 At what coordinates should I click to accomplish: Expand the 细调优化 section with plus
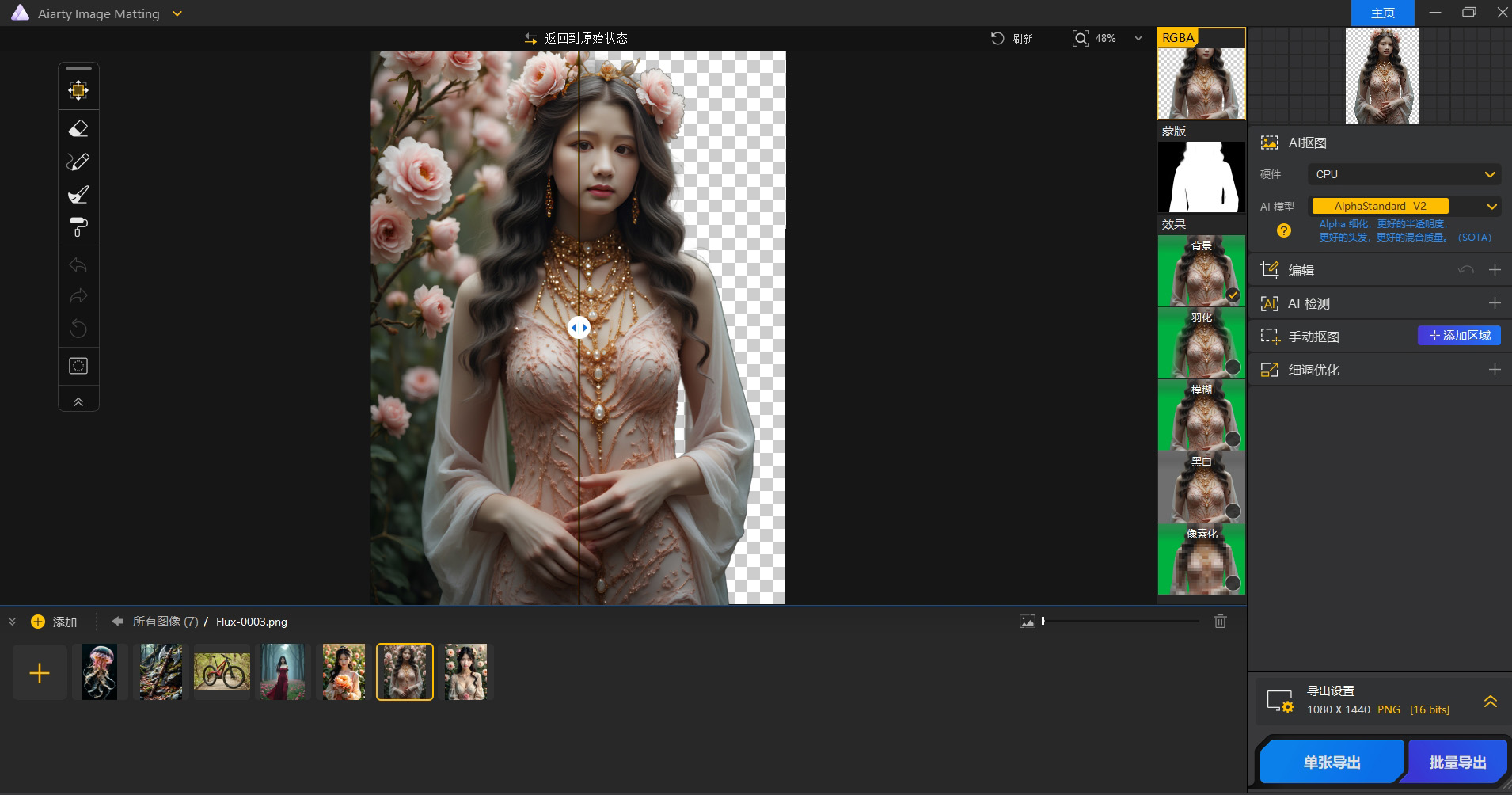(x=1495, y=370)
